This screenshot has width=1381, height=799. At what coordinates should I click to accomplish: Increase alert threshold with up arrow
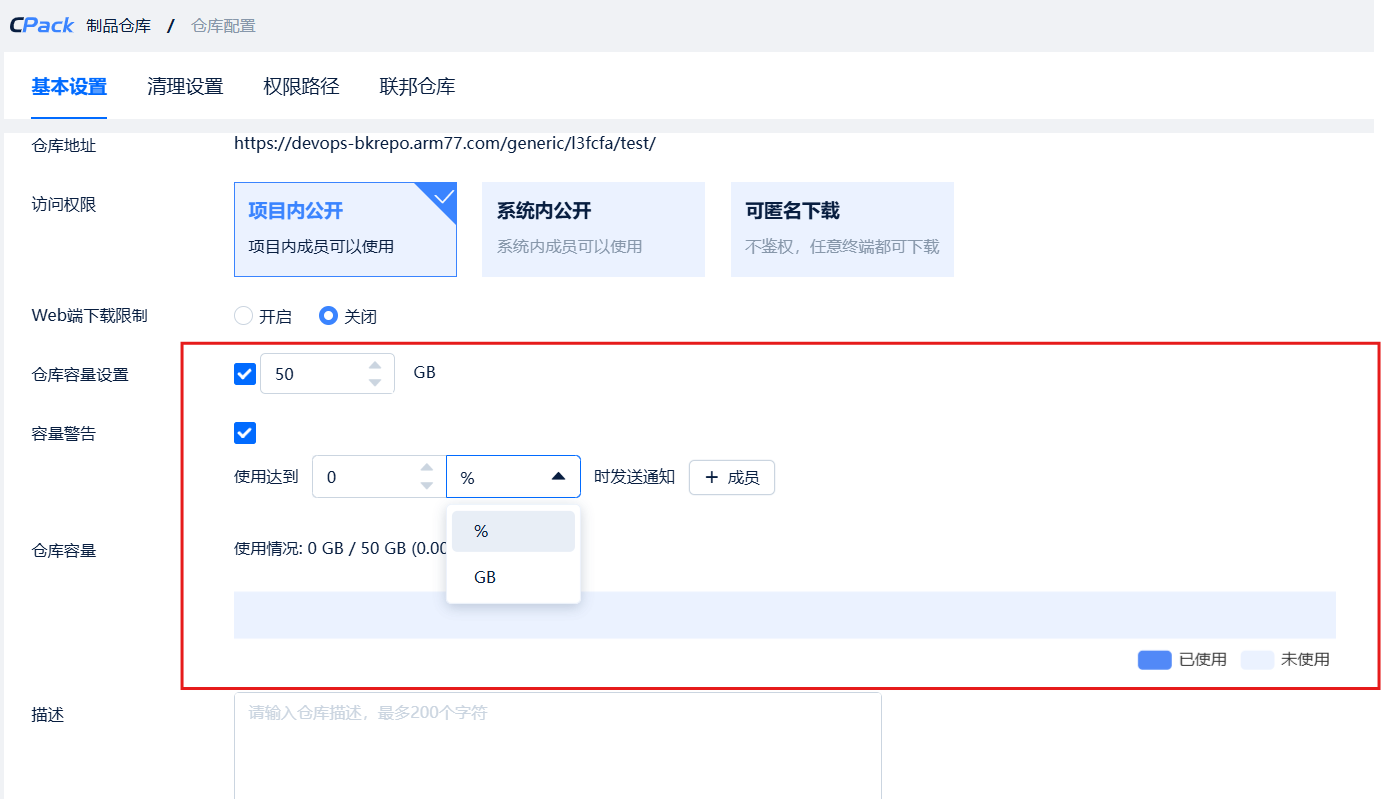coord(427,468)
